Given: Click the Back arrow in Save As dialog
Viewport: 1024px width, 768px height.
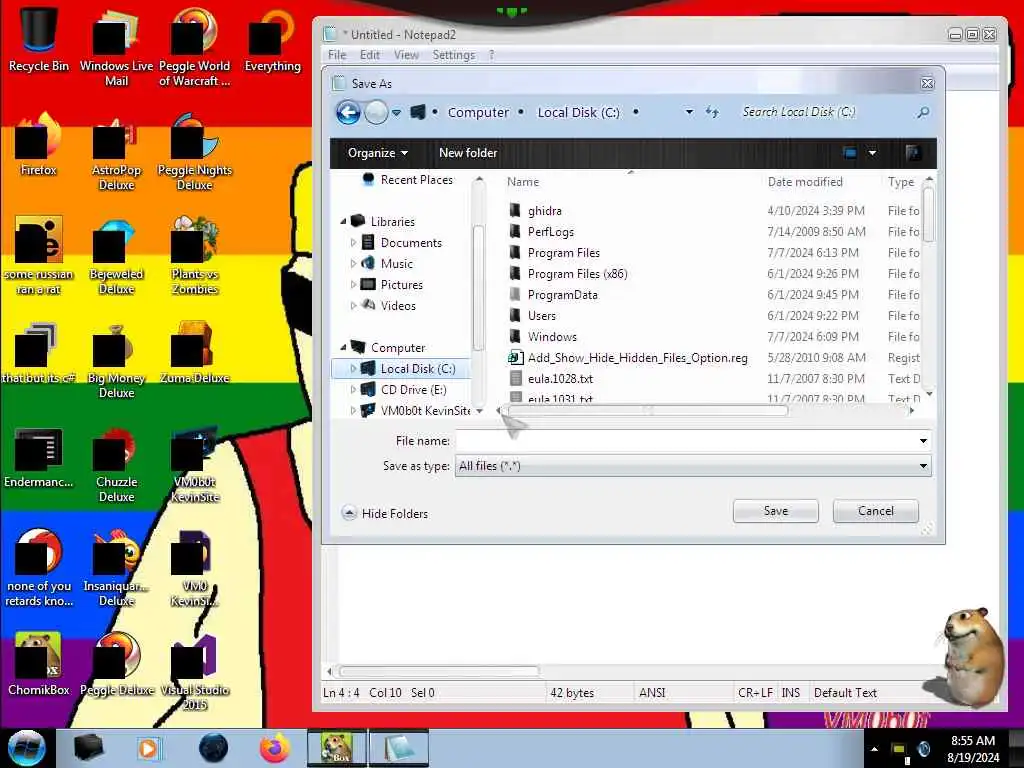Looking at the screenshot, I should click(x=348, y=112).
